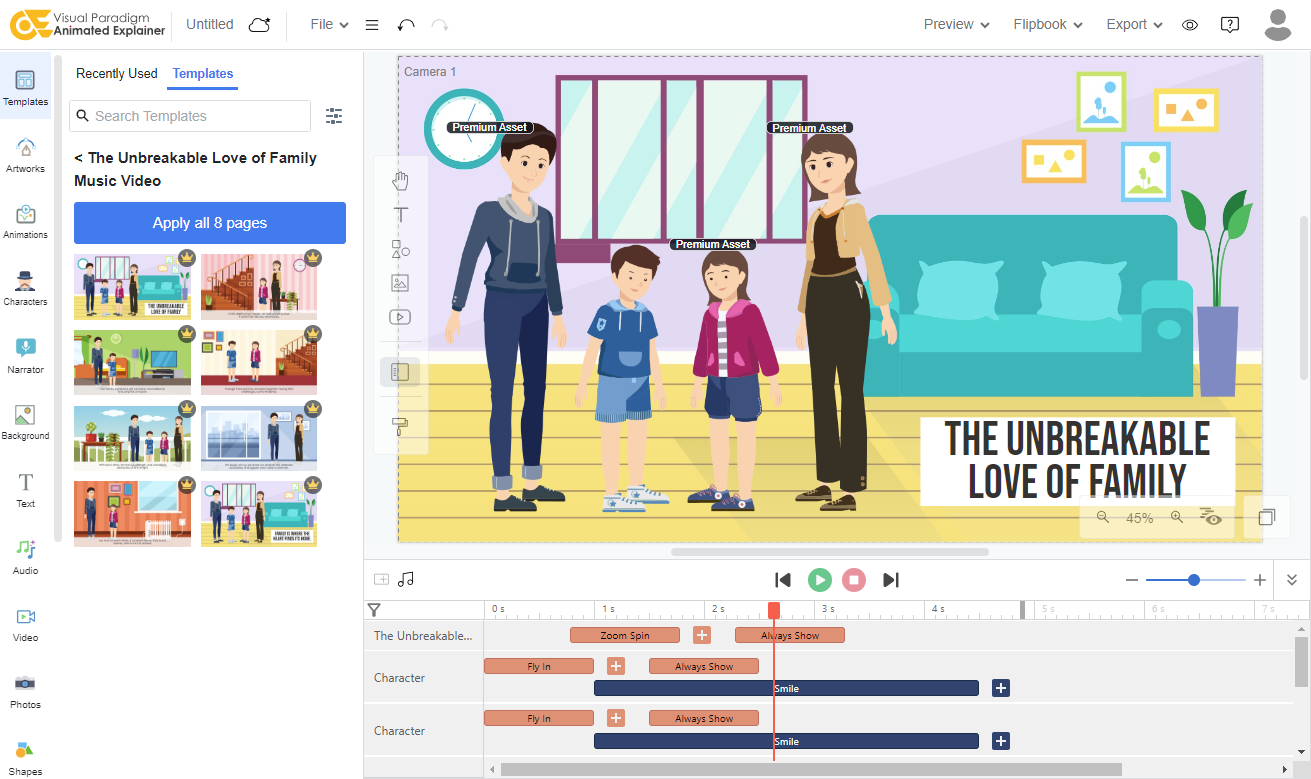Expand the Export dropdown
The width and height of the screenshot is (1311, 779).
point(1134,25)
